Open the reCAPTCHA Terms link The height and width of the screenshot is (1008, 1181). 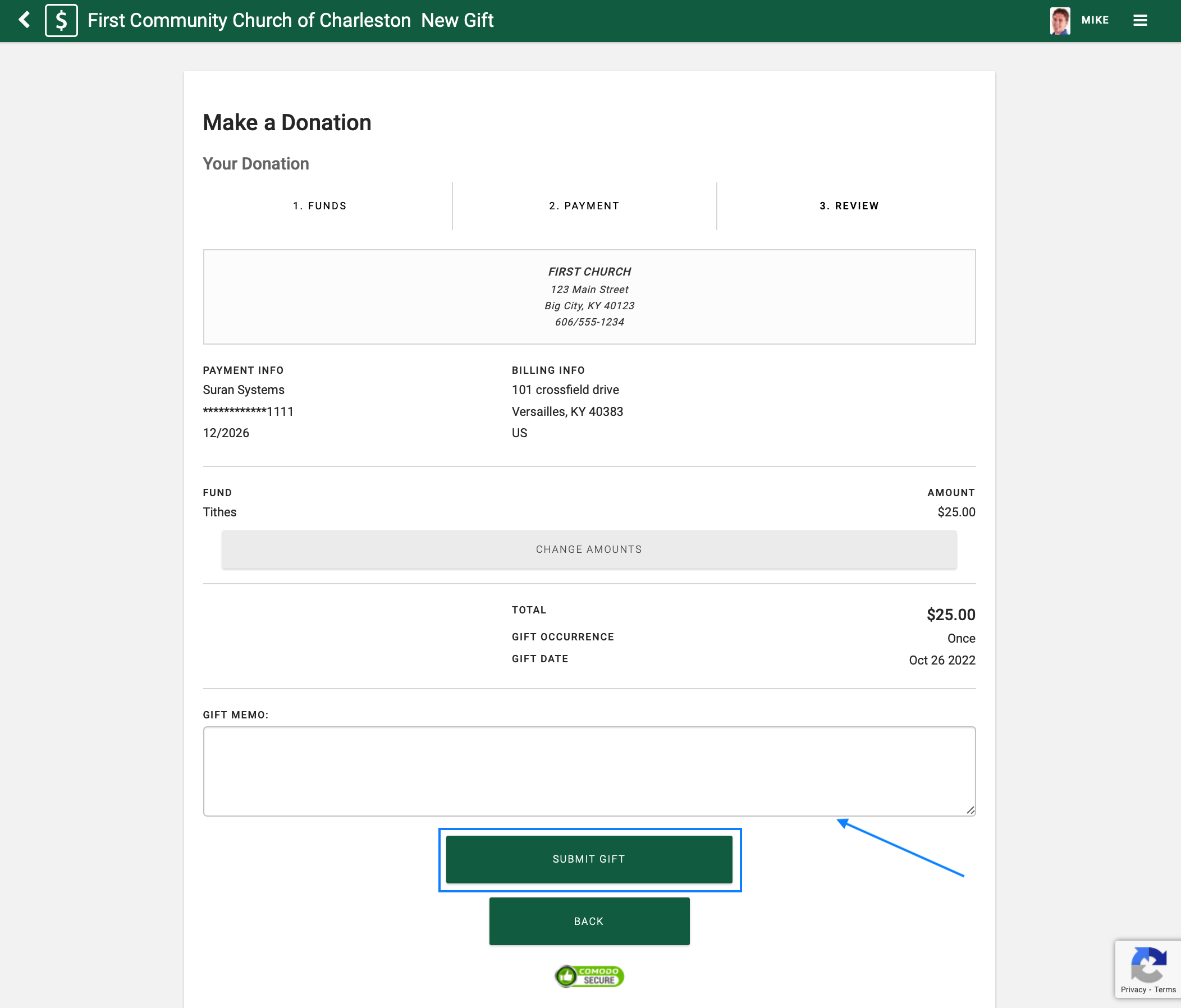1165,990
